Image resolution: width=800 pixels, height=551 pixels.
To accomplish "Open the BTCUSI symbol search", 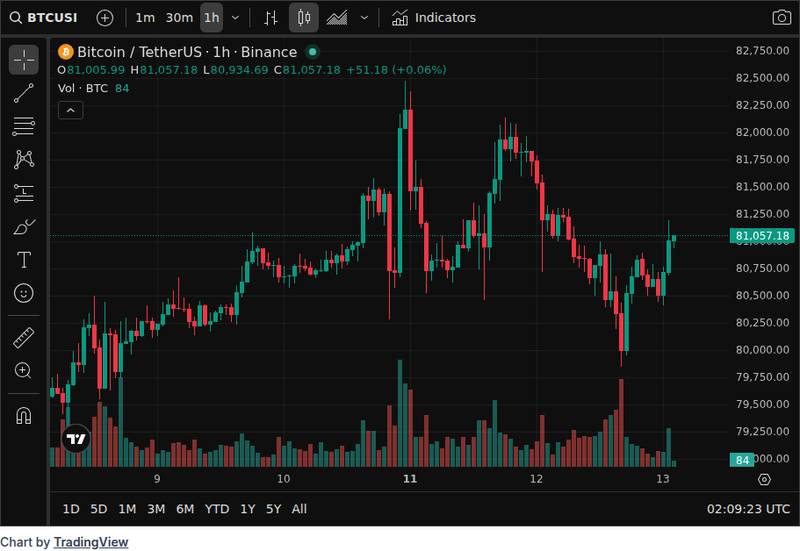I will [44, 18].
